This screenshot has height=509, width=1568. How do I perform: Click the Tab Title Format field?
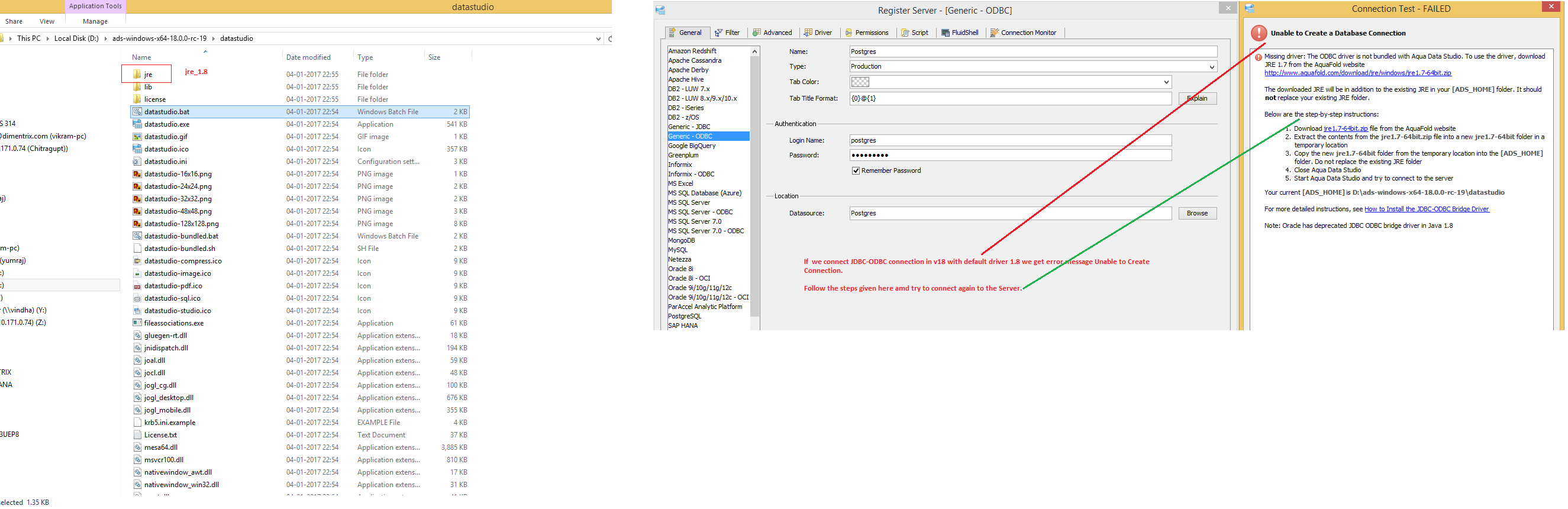(1011, 99)
